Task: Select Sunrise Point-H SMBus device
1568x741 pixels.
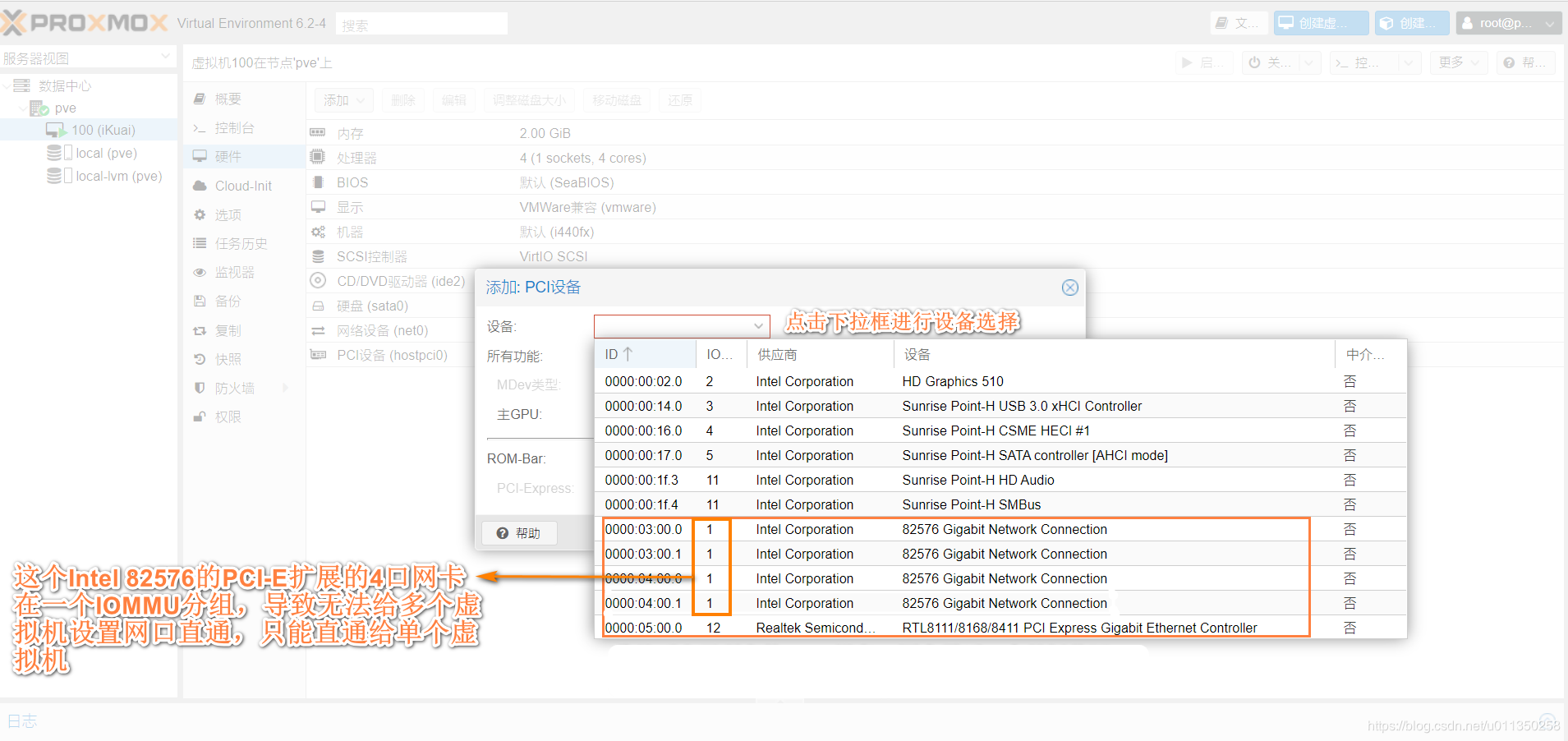Action: pos(1000,504)
